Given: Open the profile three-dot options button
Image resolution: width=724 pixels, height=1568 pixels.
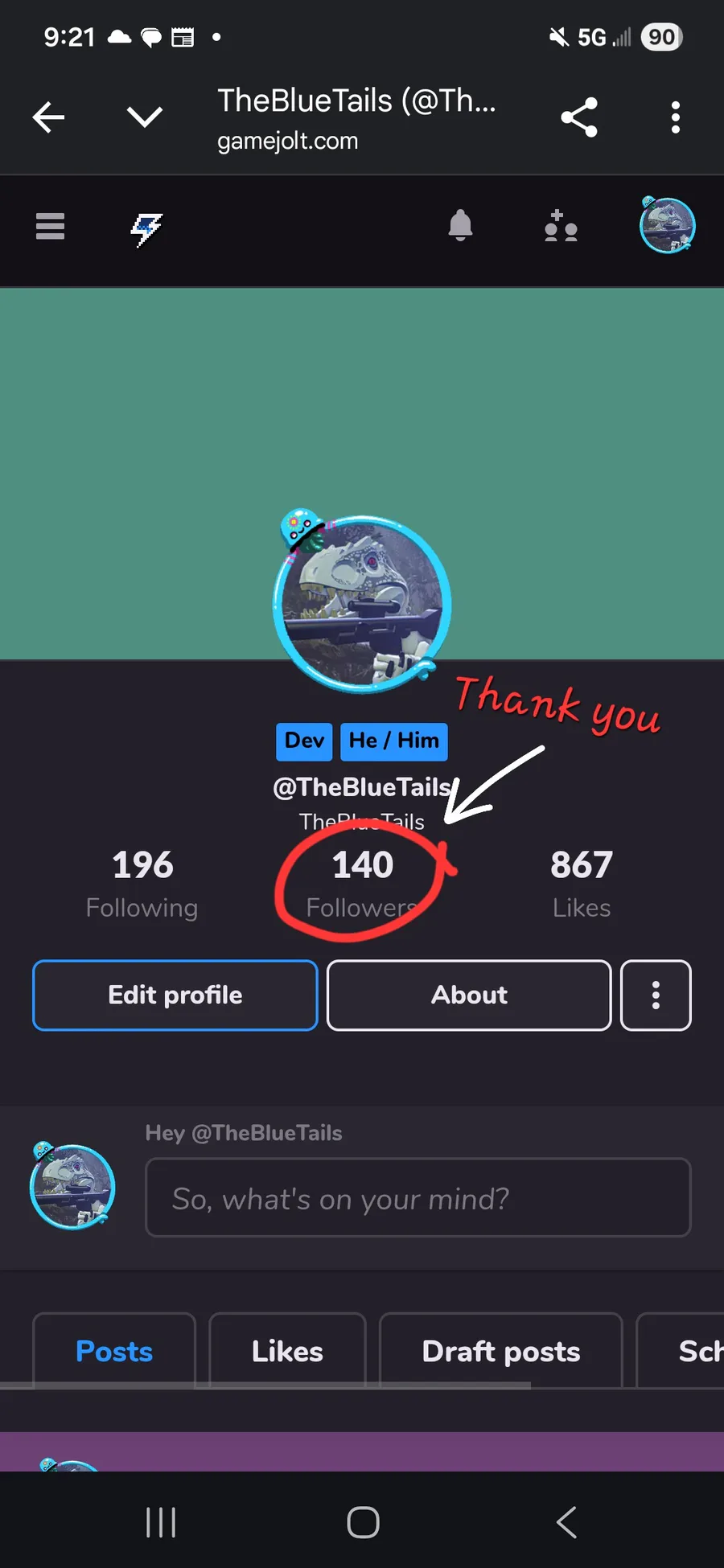Looking at the screenshot, I should tap(656, 995).
